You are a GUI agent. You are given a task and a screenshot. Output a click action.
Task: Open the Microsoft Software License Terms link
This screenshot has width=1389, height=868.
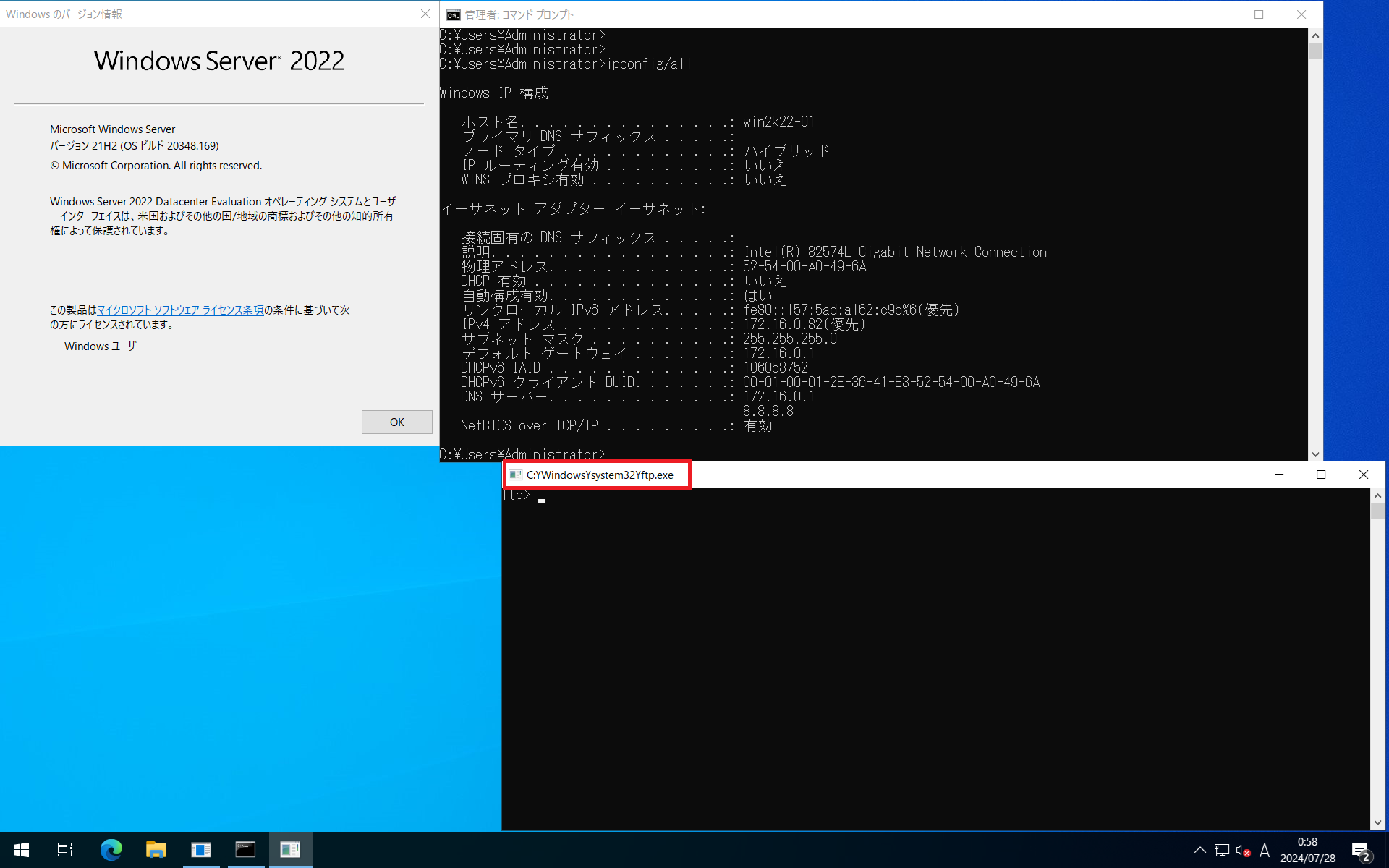pos(180,310)
